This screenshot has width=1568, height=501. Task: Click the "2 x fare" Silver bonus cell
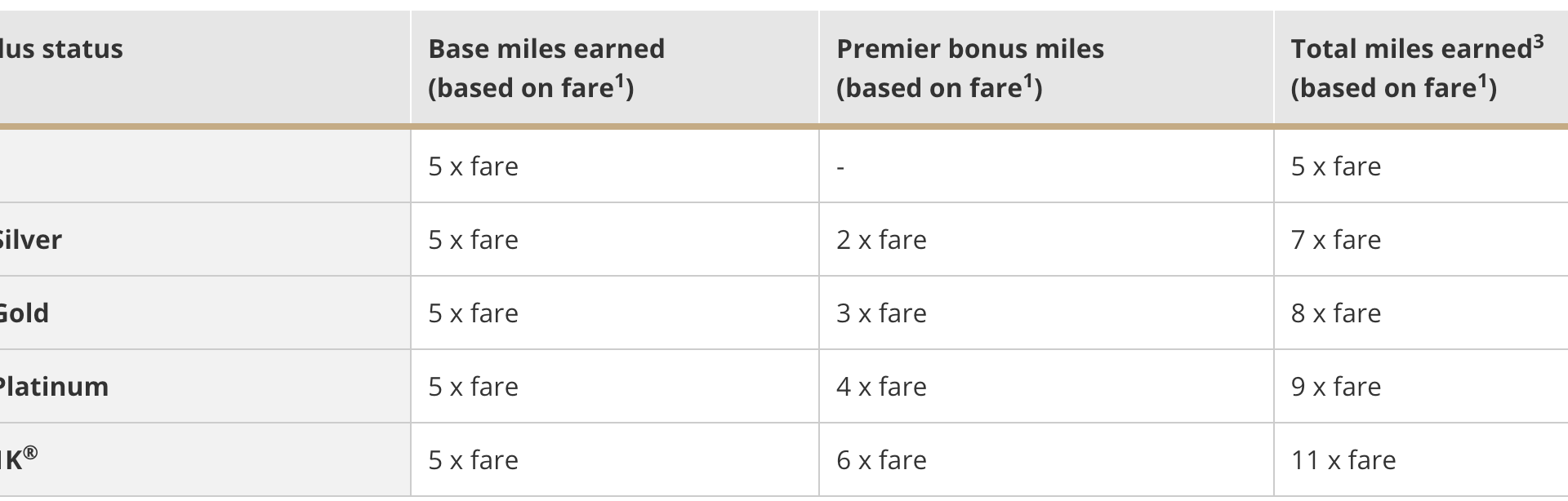tap(881, 240)
